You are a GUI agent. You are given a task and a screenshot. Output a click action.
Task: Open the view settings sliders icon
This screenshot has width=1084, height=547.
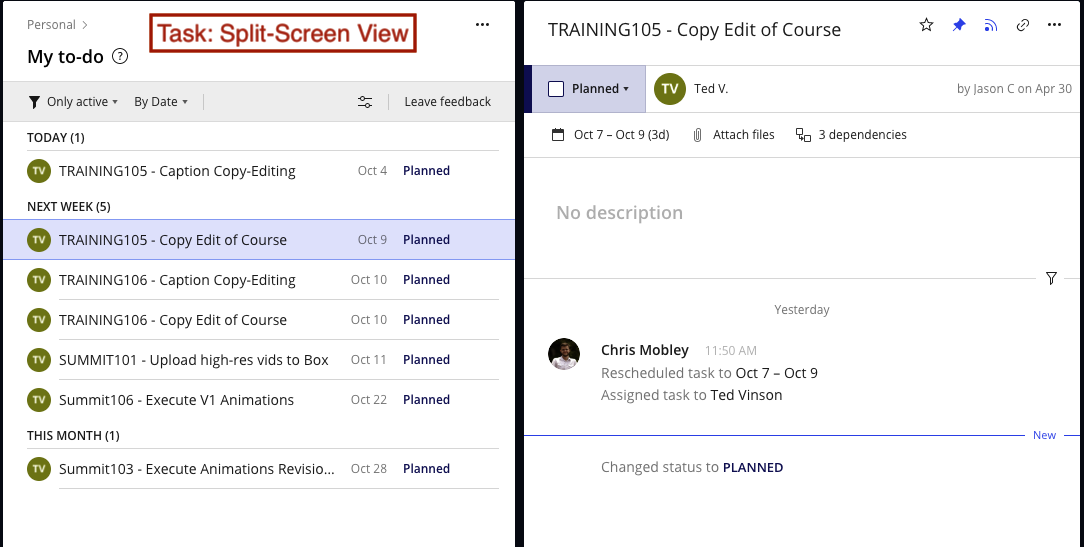(365, 102)
